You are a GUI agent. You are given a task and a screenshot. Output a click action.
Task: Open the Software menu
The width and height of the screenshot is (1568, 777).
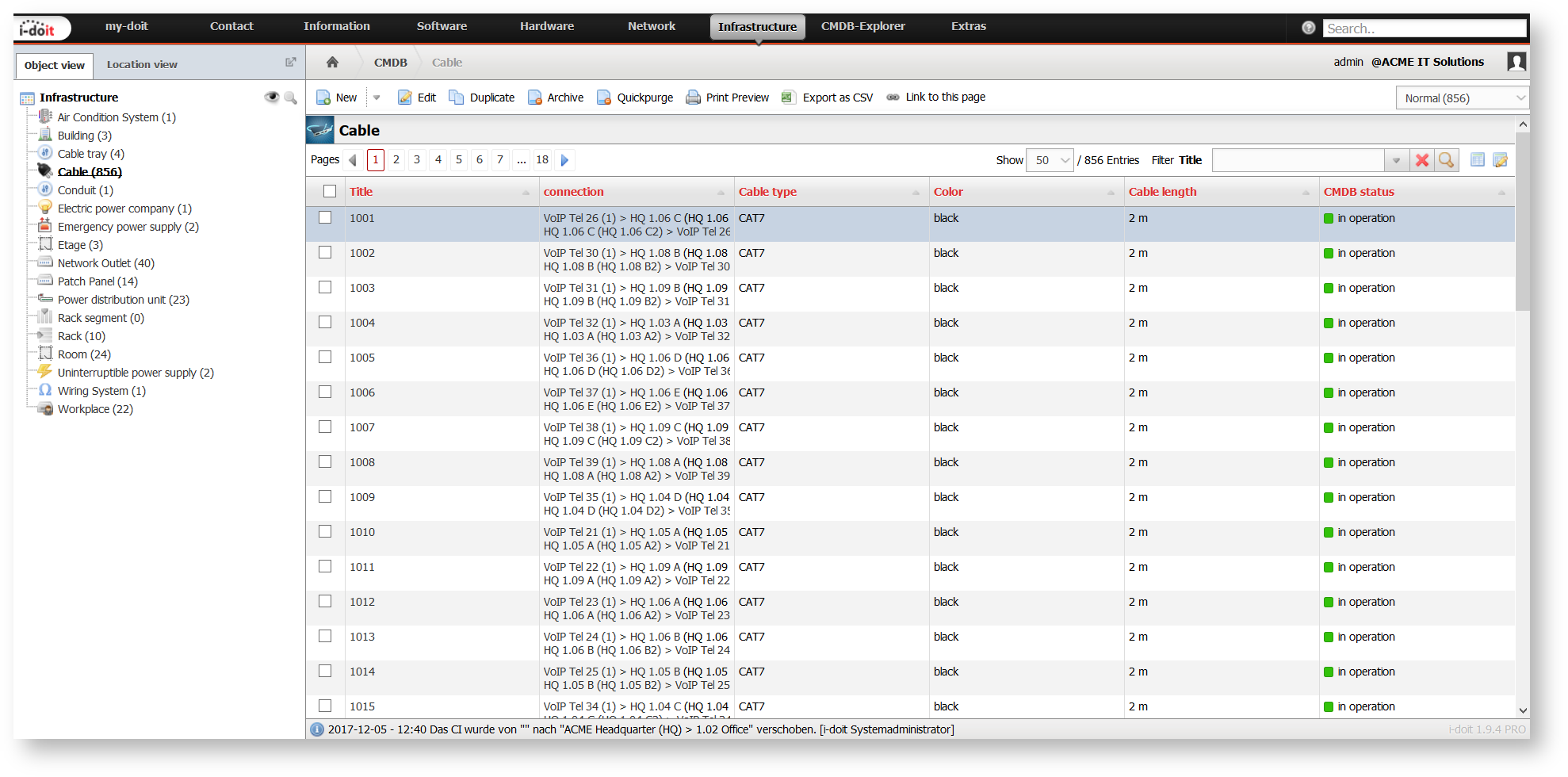(x=442, y=26)
